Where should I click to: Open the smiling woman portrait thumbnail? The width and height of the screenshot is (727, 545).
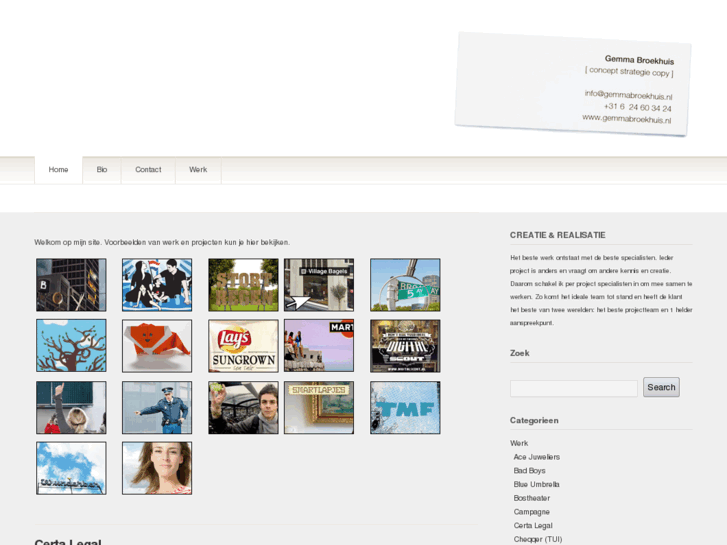point(157,468)
